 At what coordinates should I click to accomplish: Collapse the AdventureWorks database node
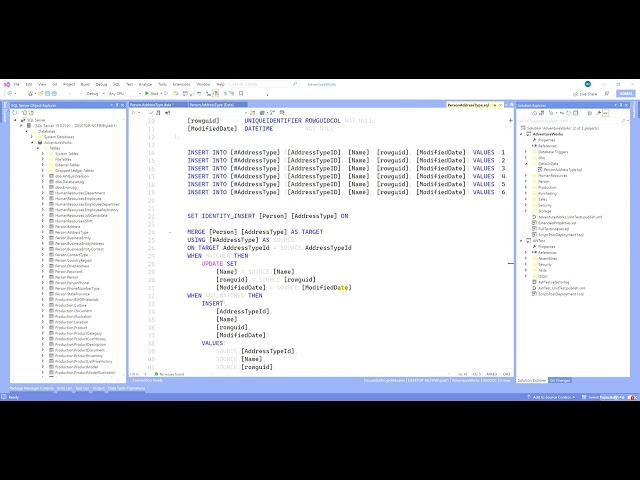pyautogui.click(x=32, y=142)
